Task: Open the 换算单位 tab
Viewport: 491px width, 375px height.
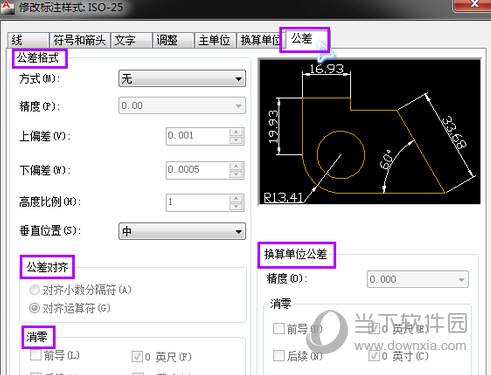Action: tap(259, 41)
